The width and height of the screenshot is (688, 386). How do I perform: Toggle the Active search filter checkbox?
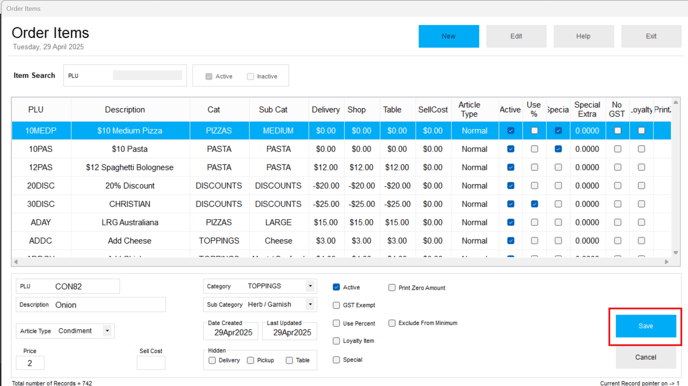(209, 76)
